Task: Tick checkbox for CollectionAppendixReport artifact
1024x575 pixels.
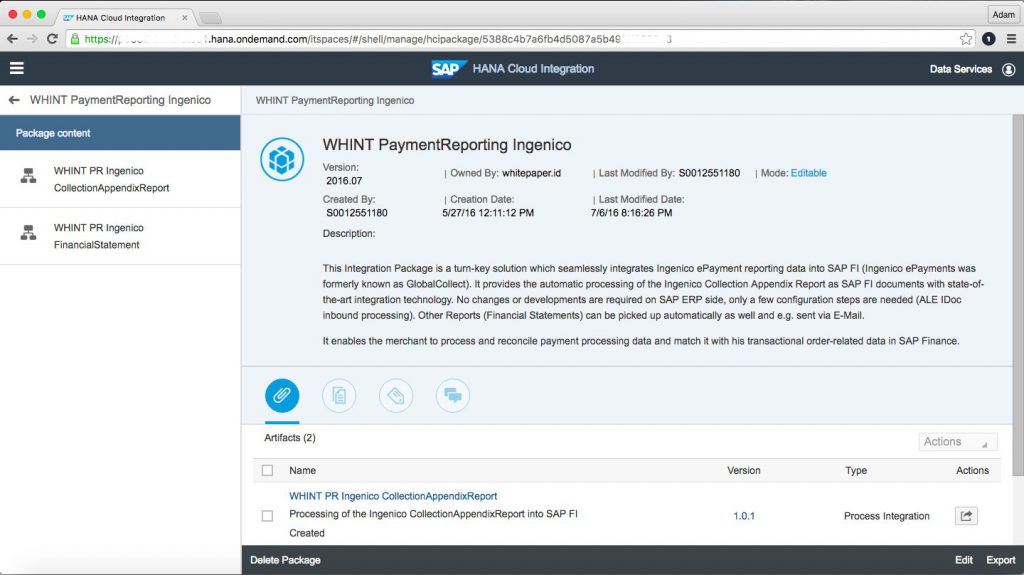Action: [x=267, y=516]
